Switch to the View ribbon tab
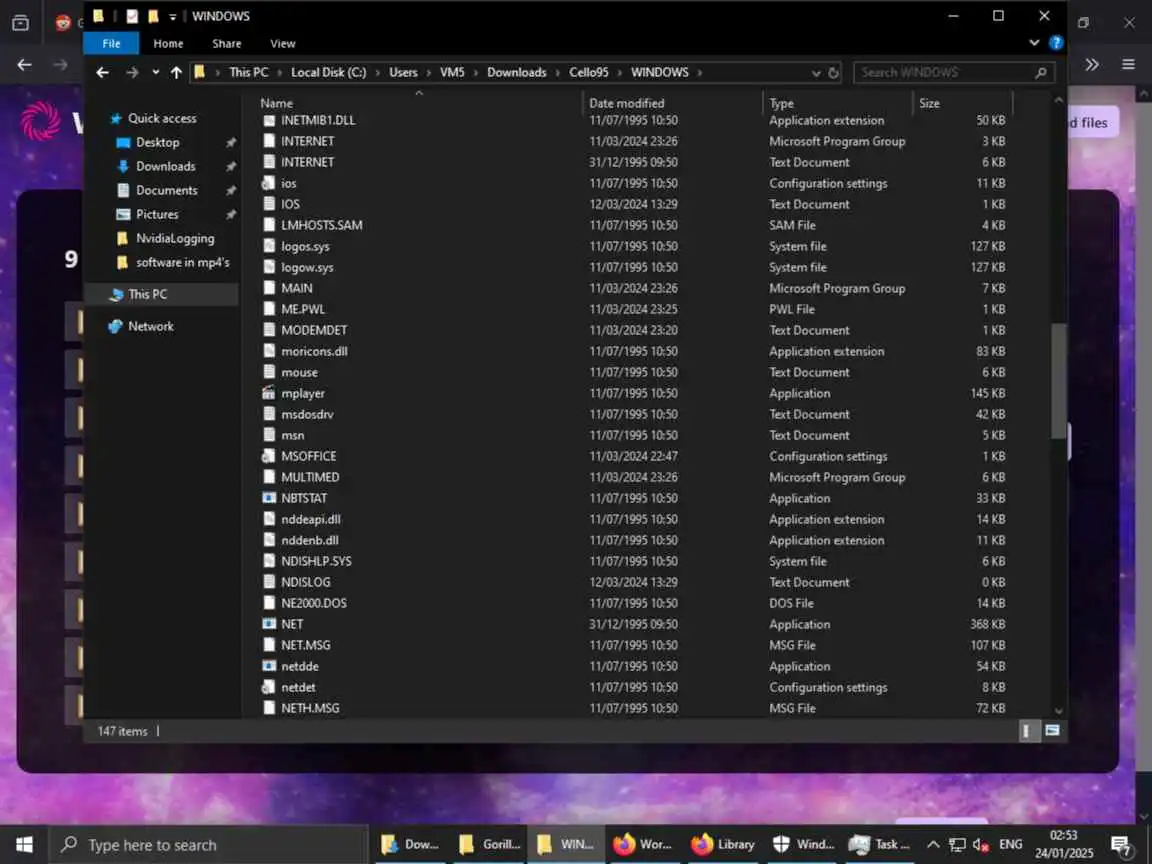Viewport: 1152px width, 864px height. coord(282,43)
